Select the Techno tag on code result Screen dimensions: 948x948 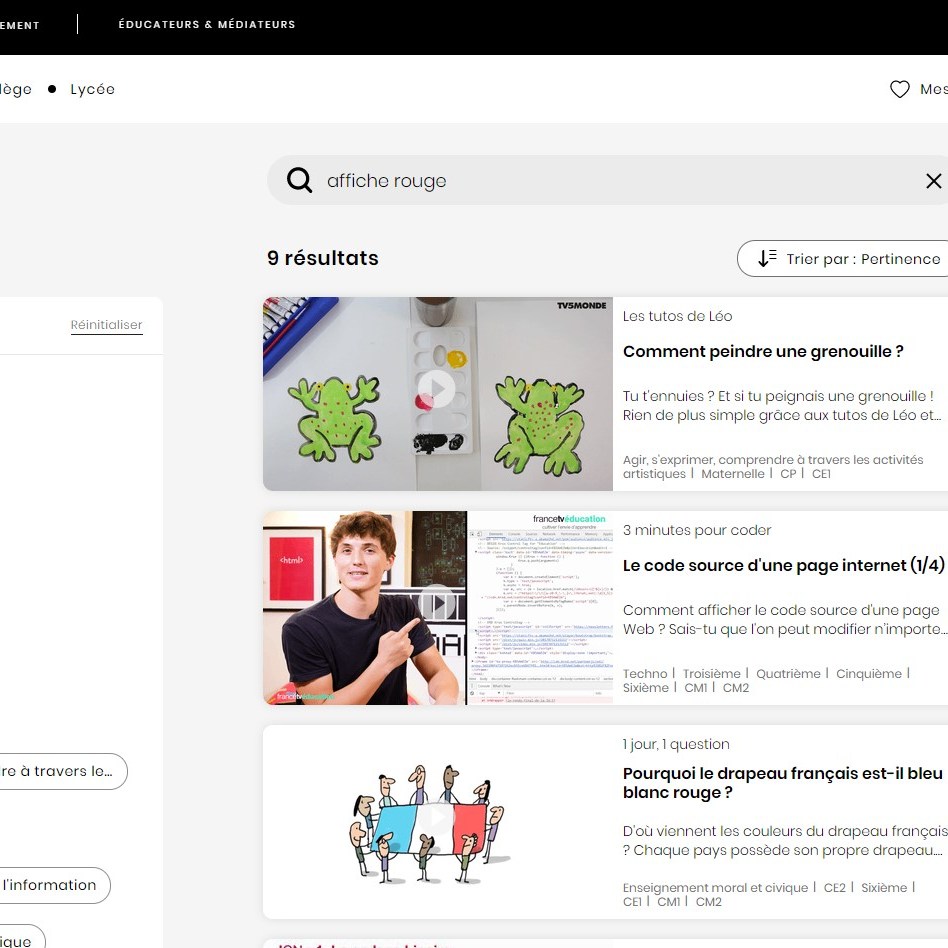point(645,674)
